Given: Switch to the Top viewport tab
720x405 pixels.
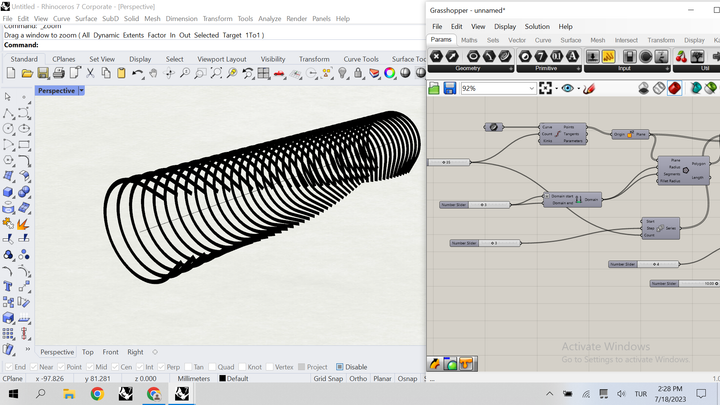Looking at the screenshot, I should tap(88, 352).
